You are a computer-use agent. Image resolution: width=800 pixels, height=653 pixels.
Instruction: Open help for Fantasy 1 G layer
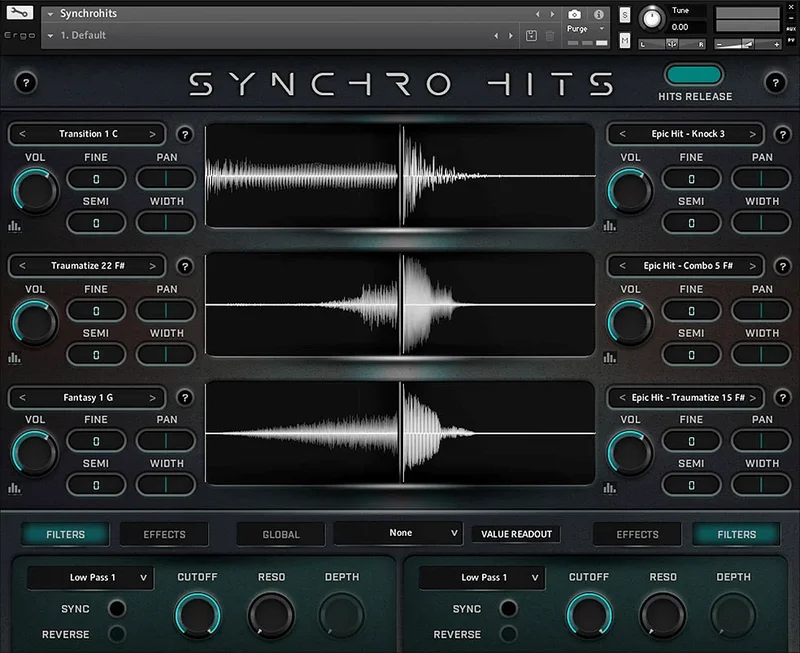(x=185, y=397)
